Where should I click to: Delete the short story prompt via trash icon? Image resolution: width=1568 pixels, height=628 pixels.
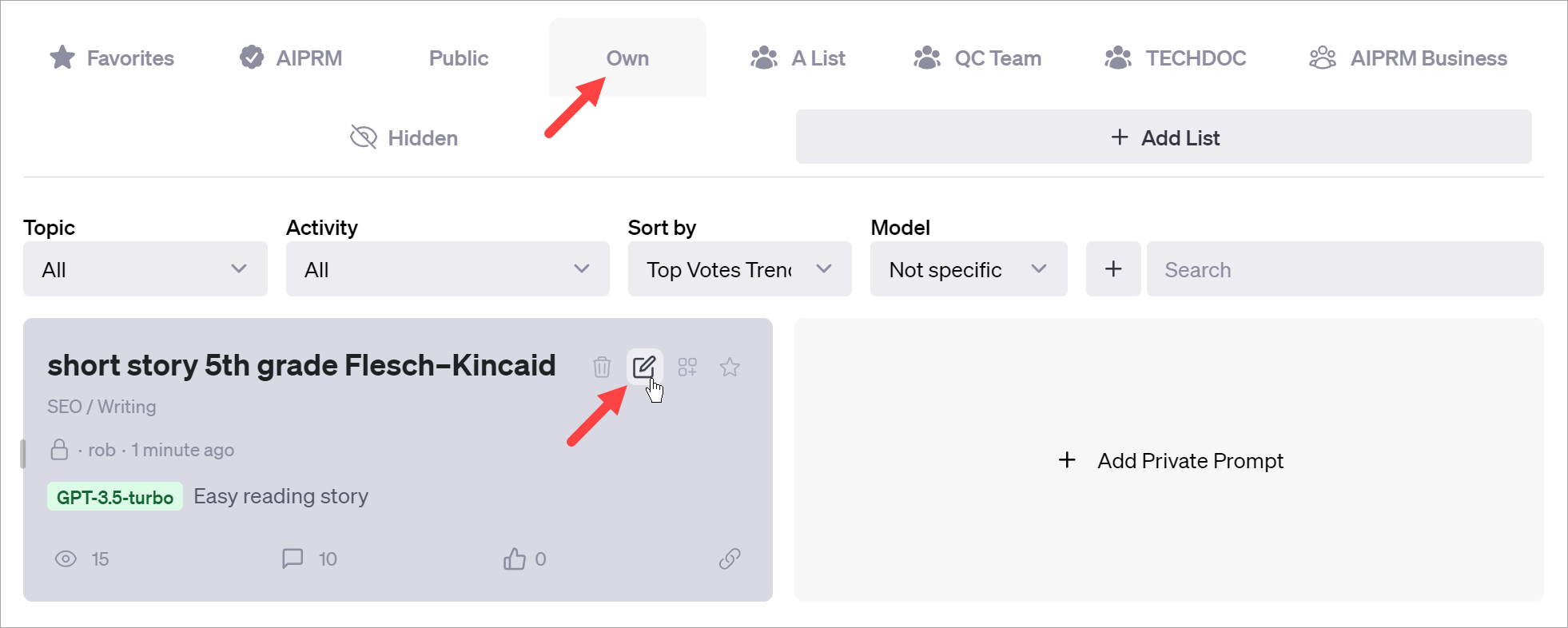[602, 367]
